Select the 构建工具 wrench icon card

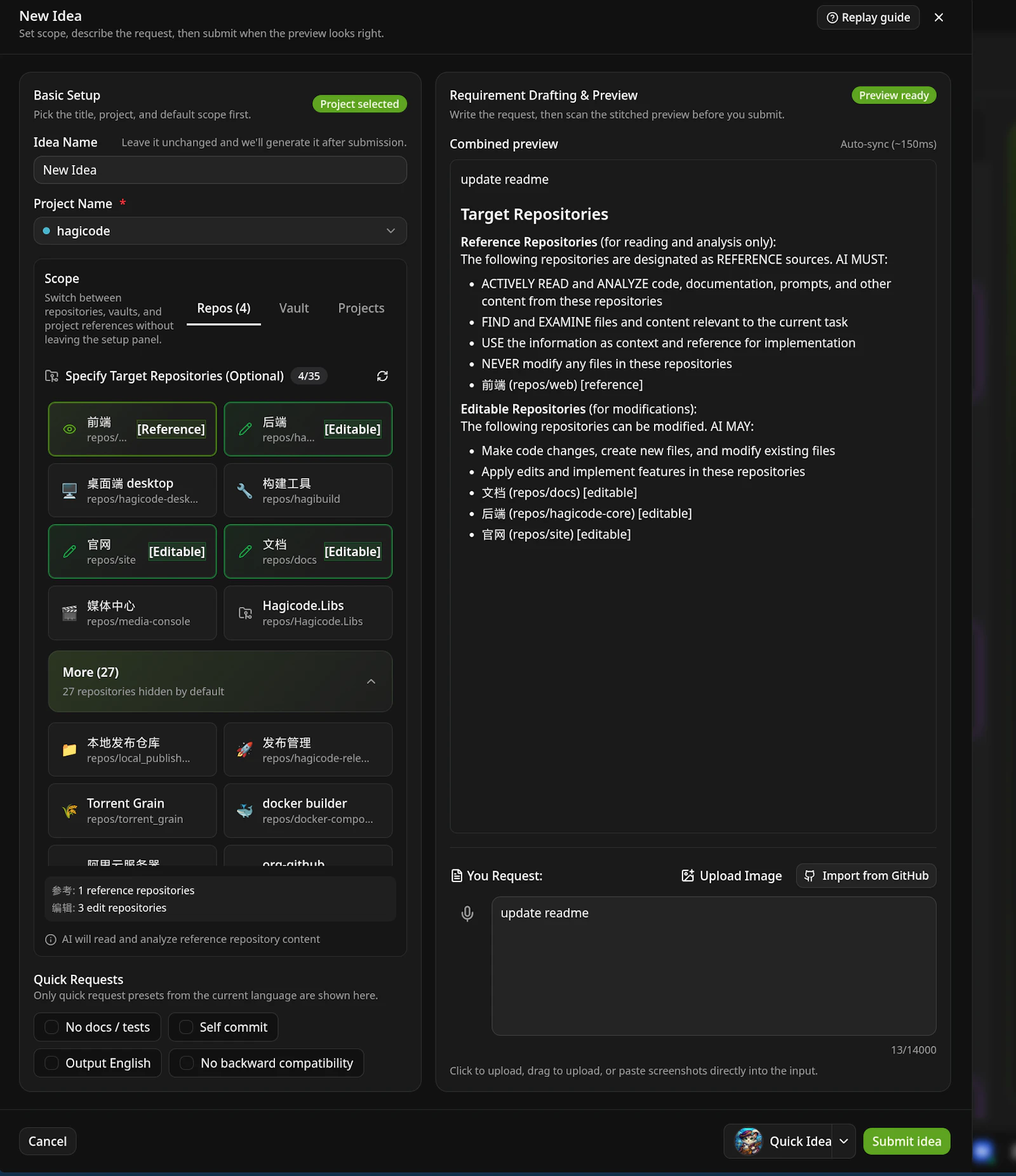point(245,490)
